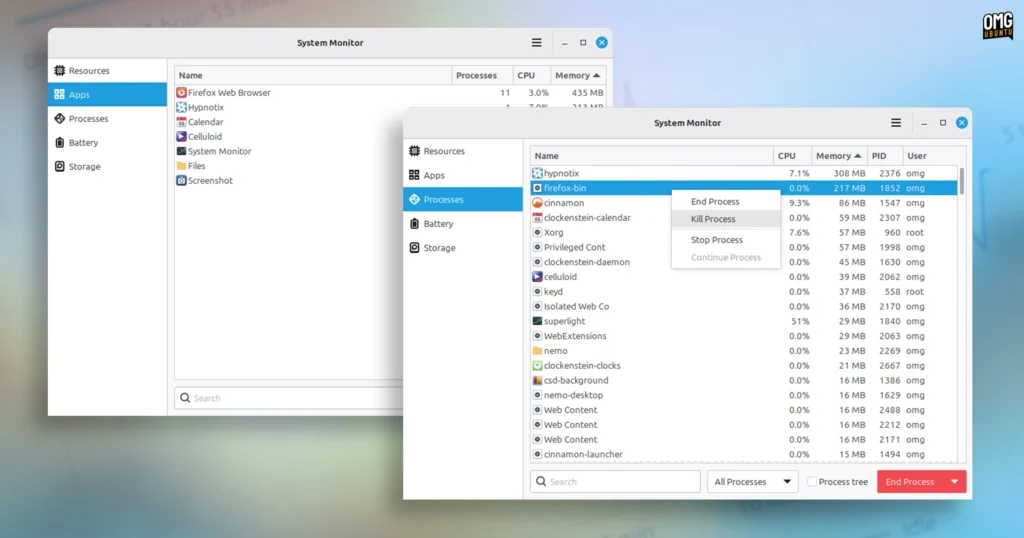Open hamburger menu in front System Monitor window
The height and width of the screenshot is (538, 1024).
pos(896,123)
